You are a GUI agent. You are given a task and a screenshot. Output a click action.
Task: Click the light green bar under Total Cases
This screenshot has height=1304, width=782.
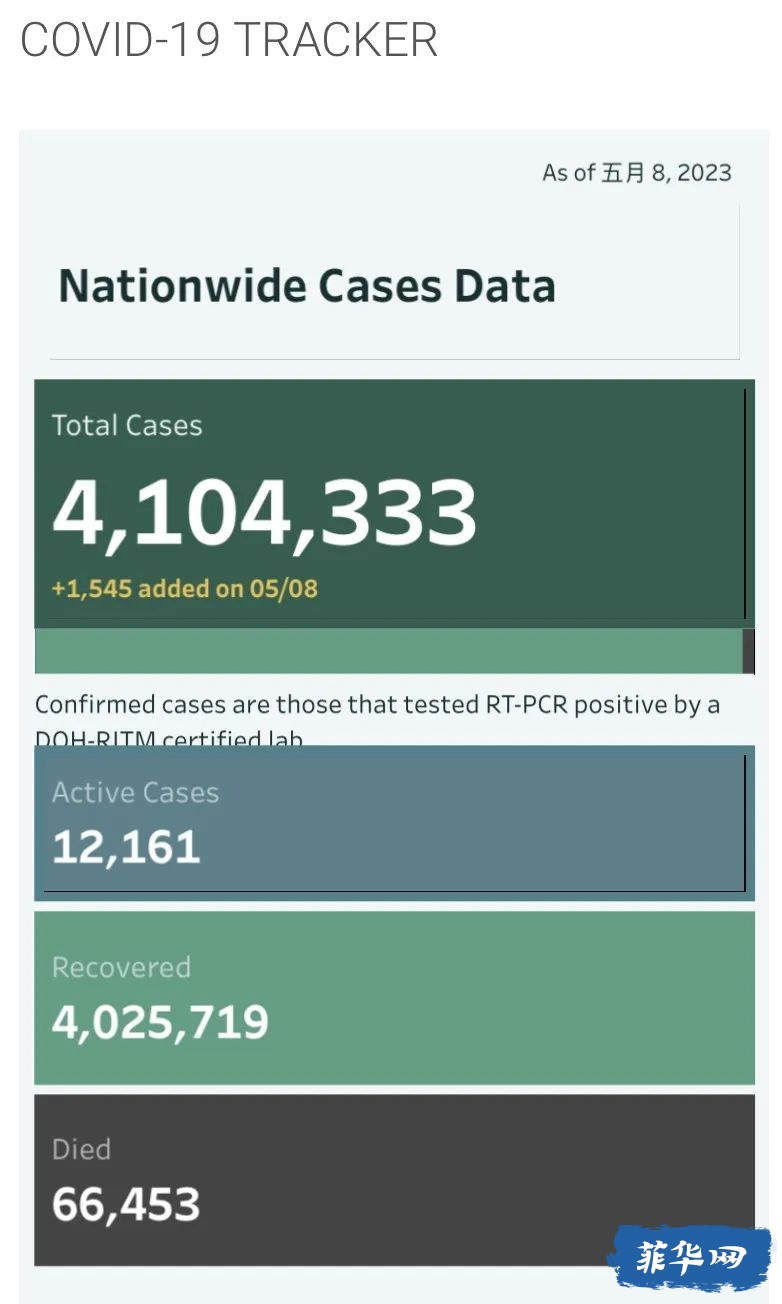click(388, 652)
